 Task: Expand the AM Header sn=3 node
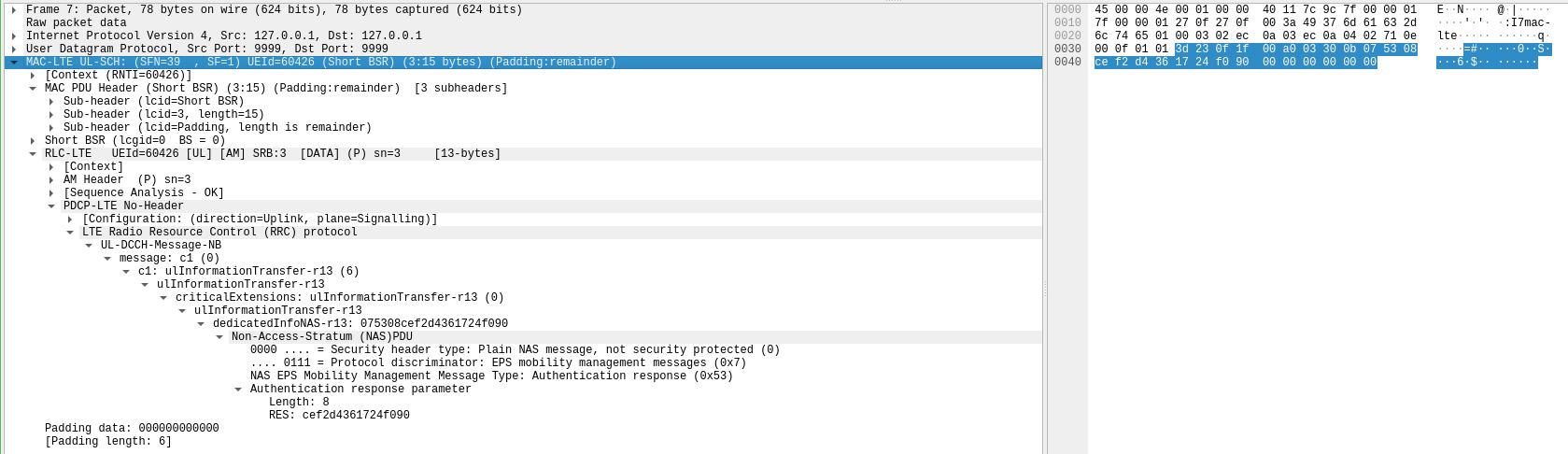click(51, 179)
